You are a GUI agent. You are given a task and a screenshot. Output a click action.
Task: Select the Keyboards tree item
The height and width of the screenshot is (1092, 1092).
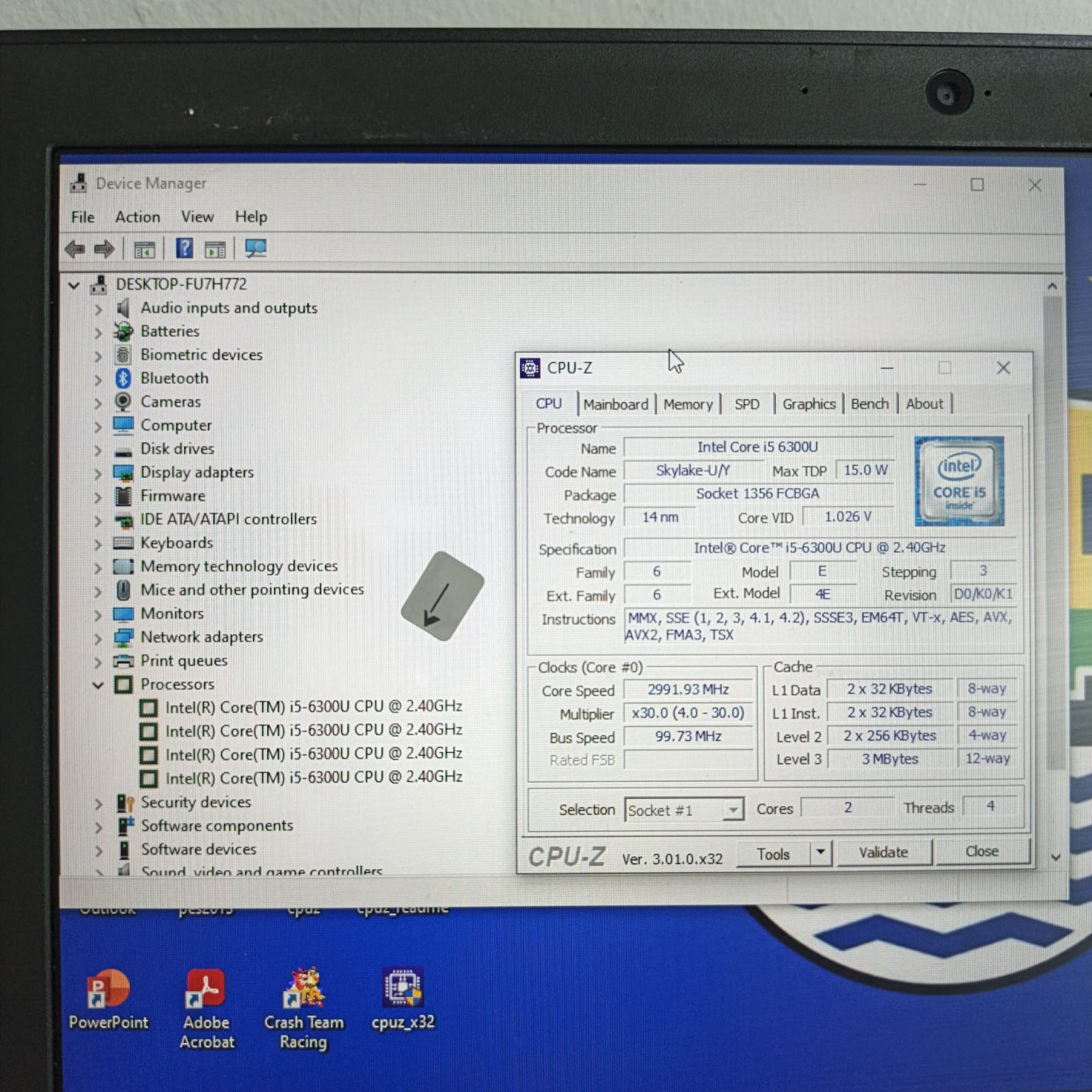pyautogui.click(x=177, y=543)
